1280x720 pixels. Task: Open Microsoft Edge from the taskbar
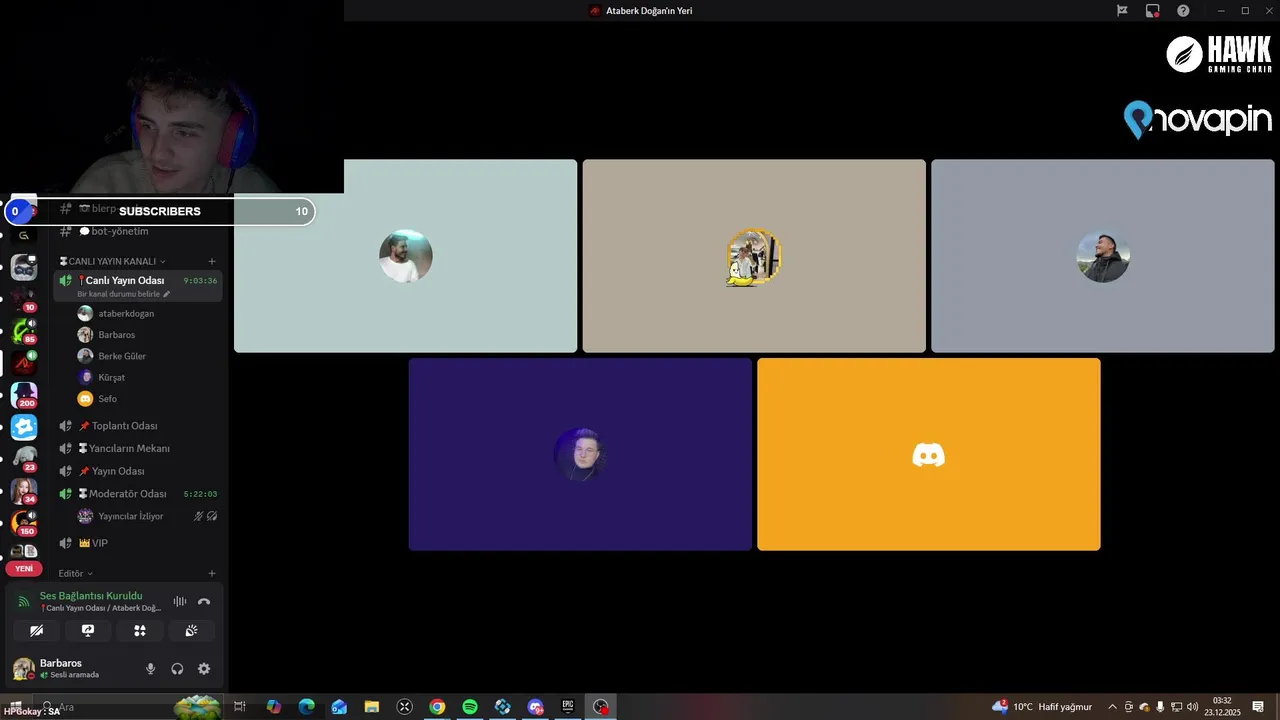306,707
